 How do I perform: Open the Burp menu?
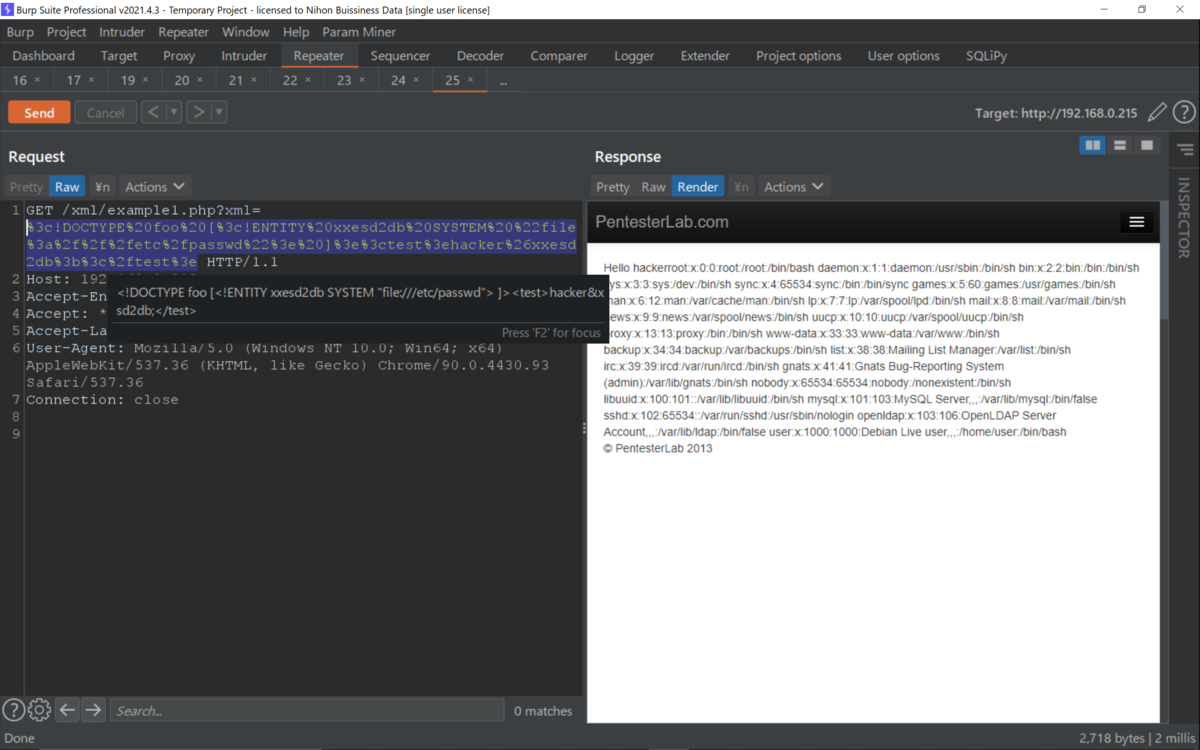pos(20,32)
